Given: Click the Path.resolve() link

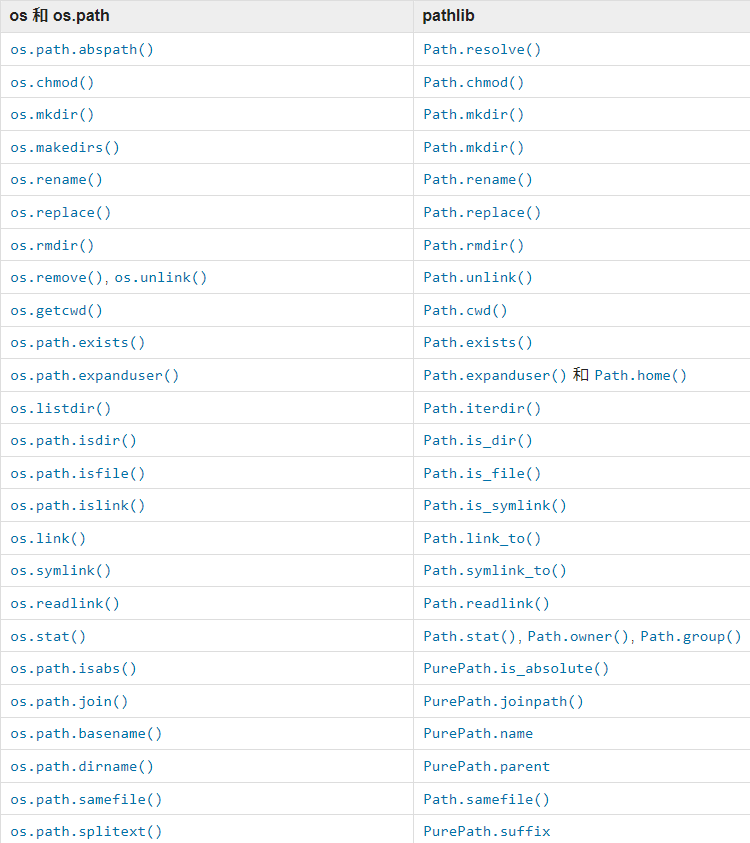Looking at the screenshot, I should 482,49.
